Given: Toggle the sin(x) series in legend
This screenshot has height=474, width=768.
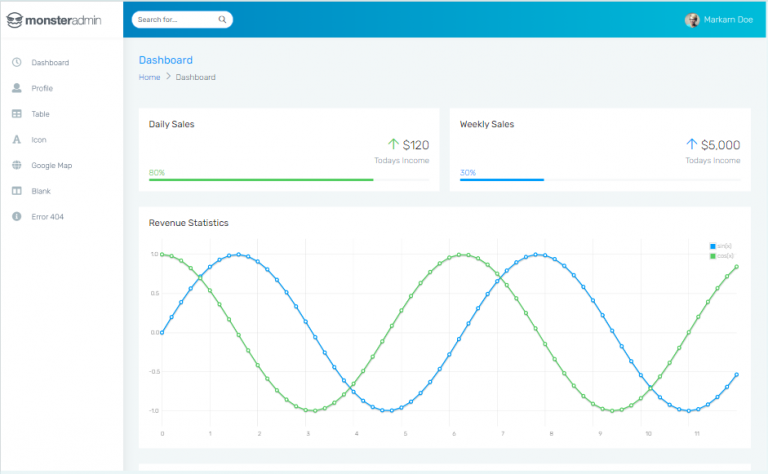Looking at the screenshot, I should (720, 246).
